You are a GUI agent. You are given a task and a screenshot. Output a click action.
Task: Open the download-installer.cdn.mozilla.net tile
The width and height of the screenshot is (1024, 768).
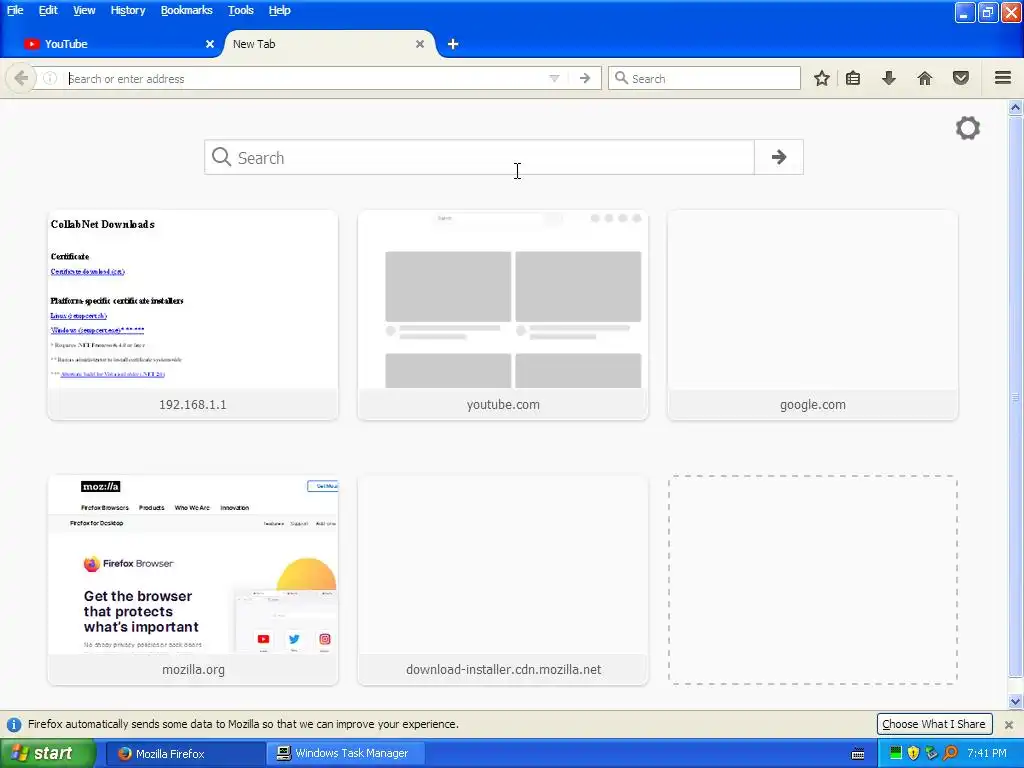pyautogui.click(x=503, y=580)
